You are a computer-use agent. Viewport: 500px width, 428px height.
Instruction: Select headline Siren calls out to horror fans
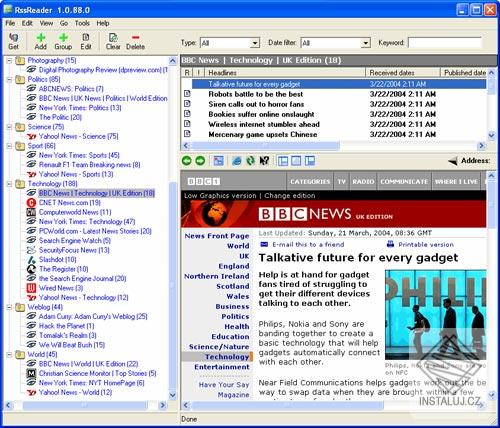point(256,104)
